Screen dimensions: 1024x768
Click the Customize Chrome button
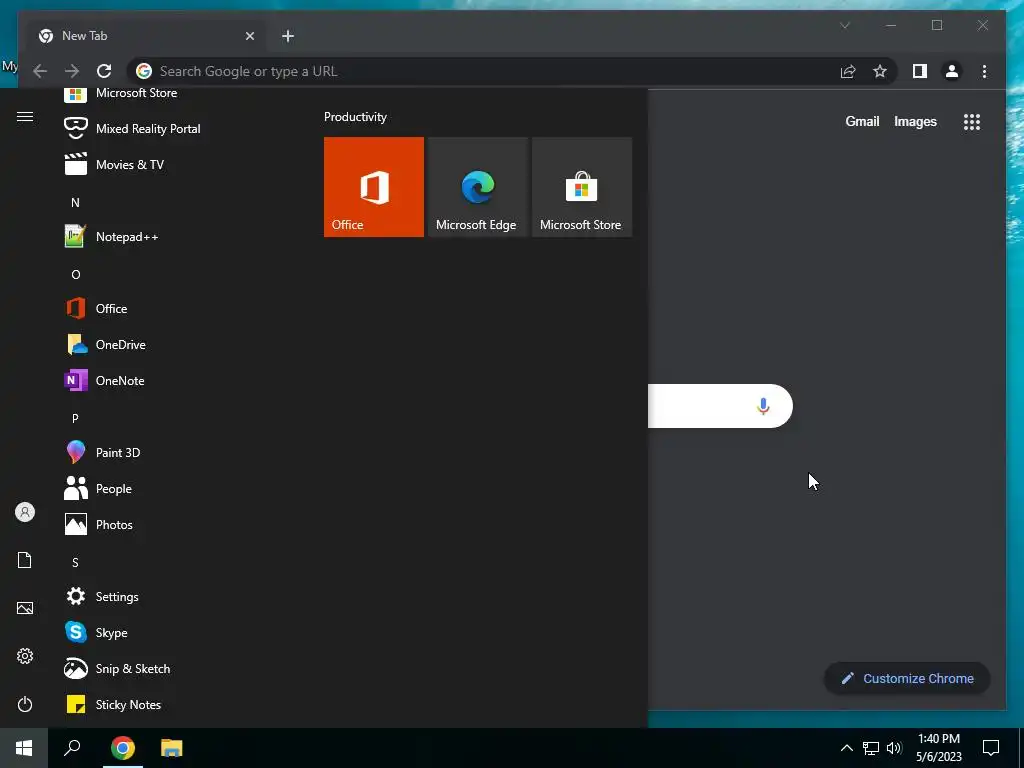pos(907,678)
